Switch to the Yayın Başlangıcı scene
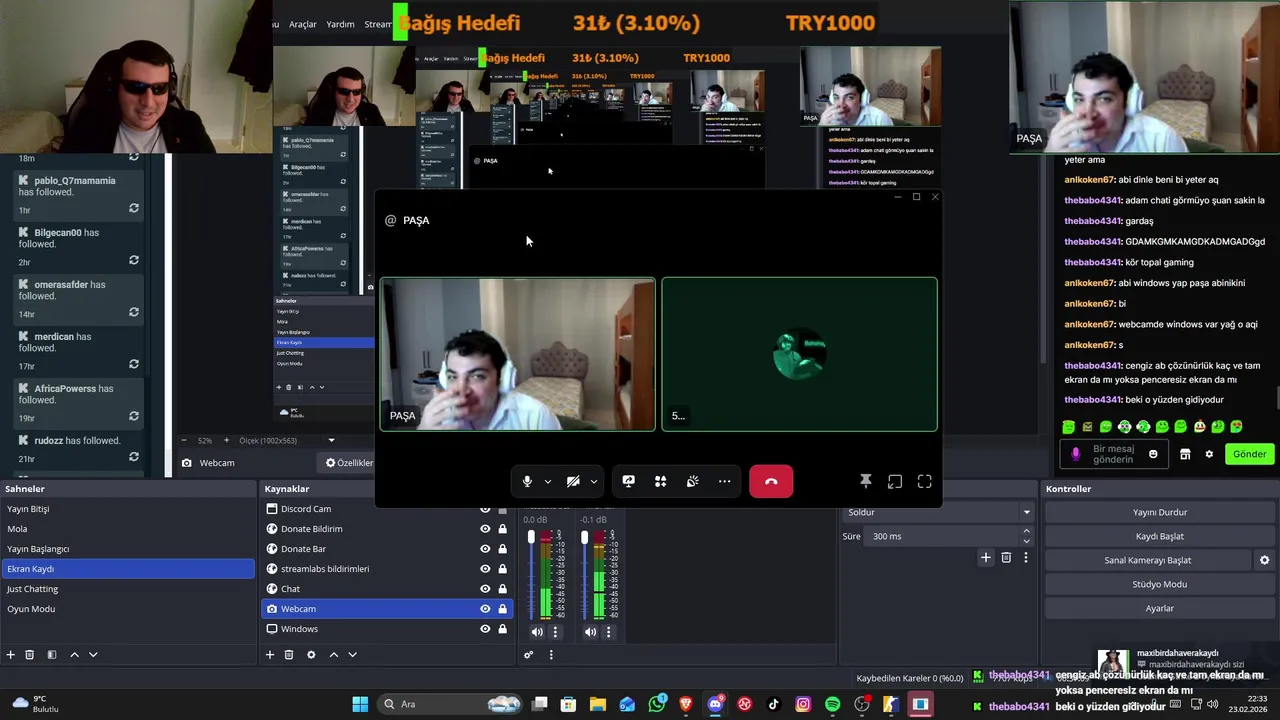 pyautogui.click(x=128, y=549)
